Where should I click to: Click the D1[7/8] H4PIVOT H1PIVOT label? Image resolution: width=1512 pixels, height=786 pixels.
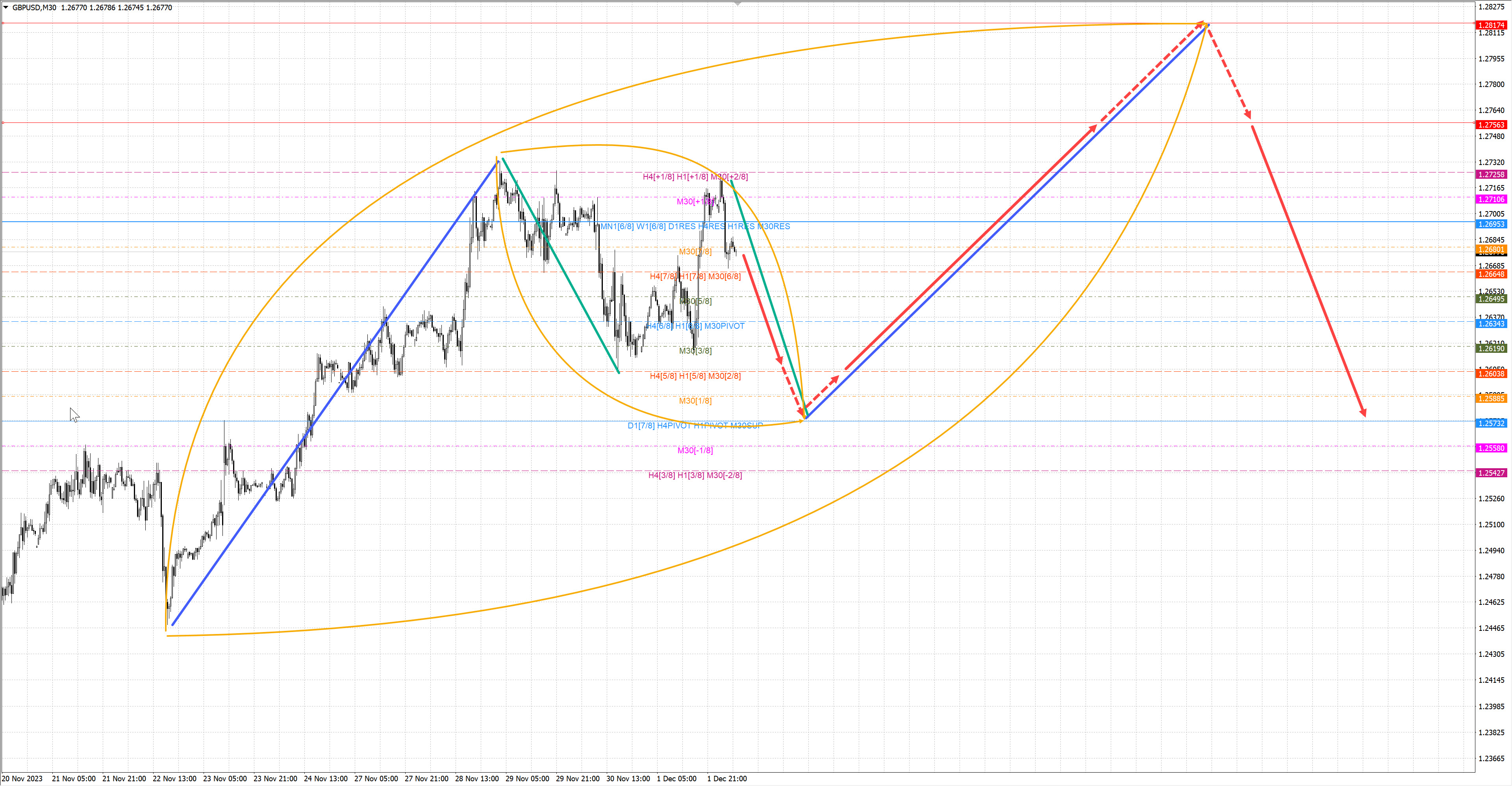[x=695, y=426]
